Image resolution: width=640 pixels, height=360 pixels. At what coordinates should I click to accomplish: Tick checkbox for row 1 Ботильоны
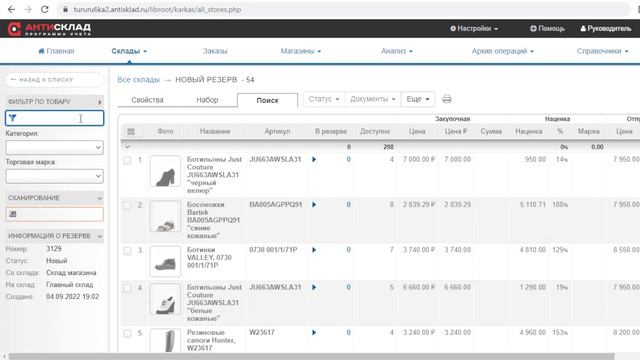click(127, 160)
